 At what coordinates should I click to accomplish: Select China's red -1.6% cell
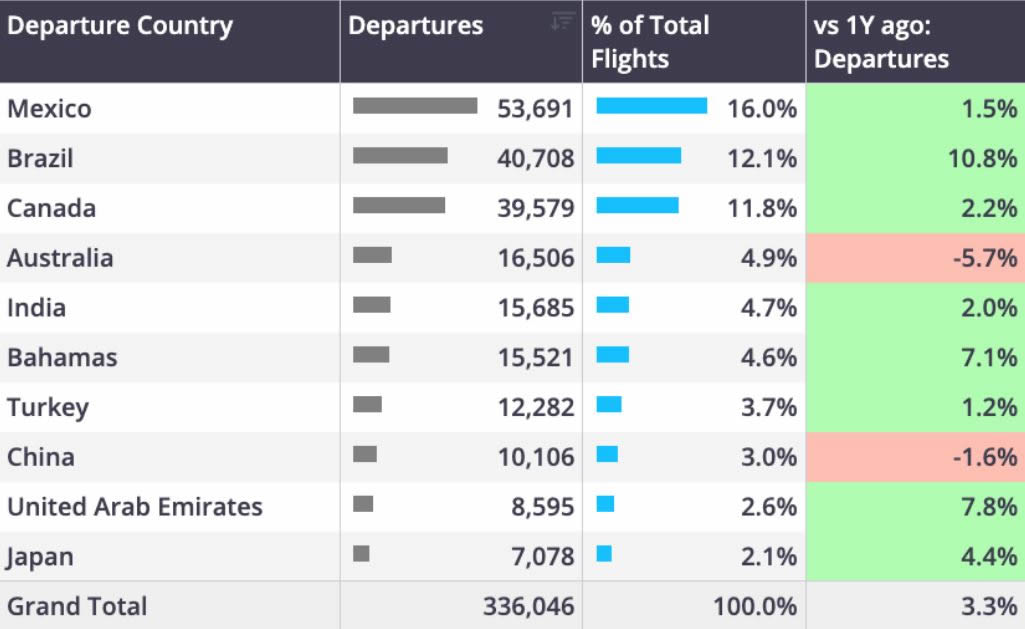coord(915,457)
